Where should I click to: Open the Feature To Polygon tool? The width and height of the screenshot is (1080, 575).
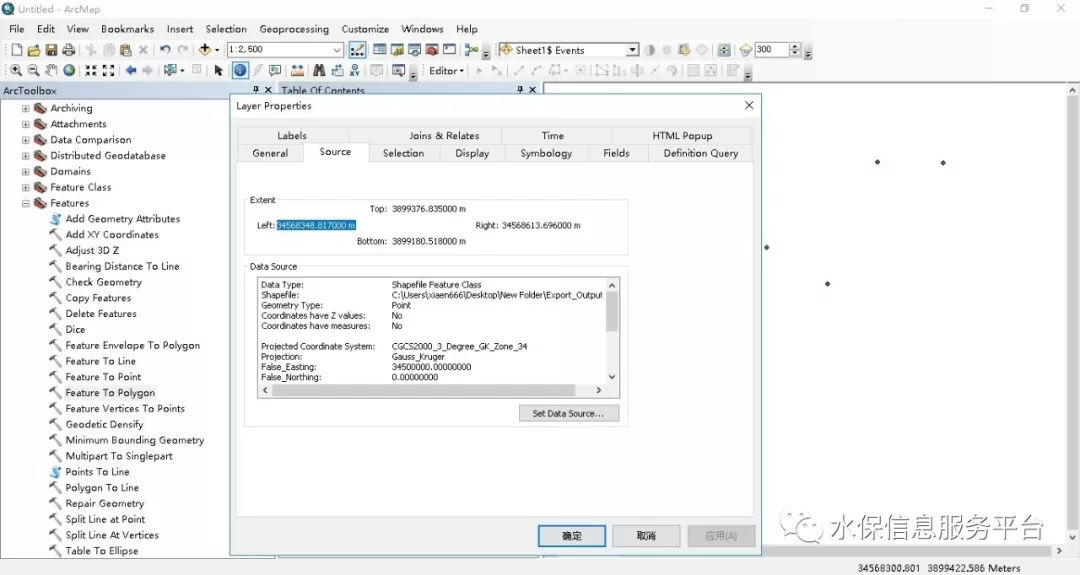[110, 393]
